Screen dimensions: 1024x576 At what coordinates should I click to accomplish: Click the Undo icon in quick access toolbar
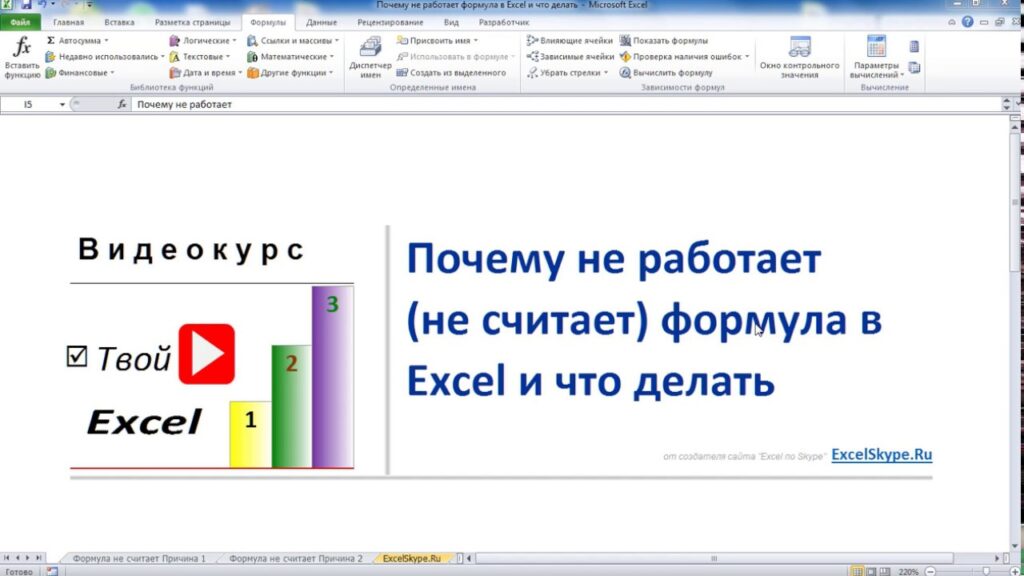tap(42, 5)
